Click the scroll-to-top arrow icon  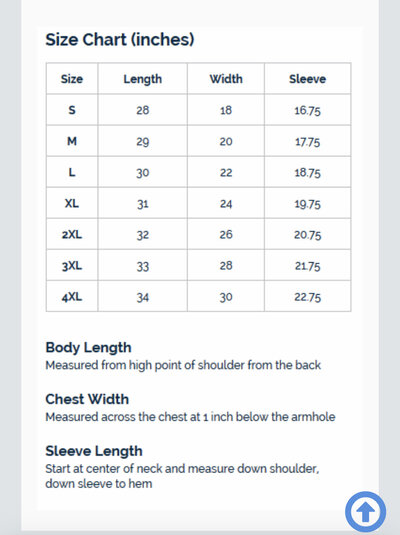[x=366, y=512]
